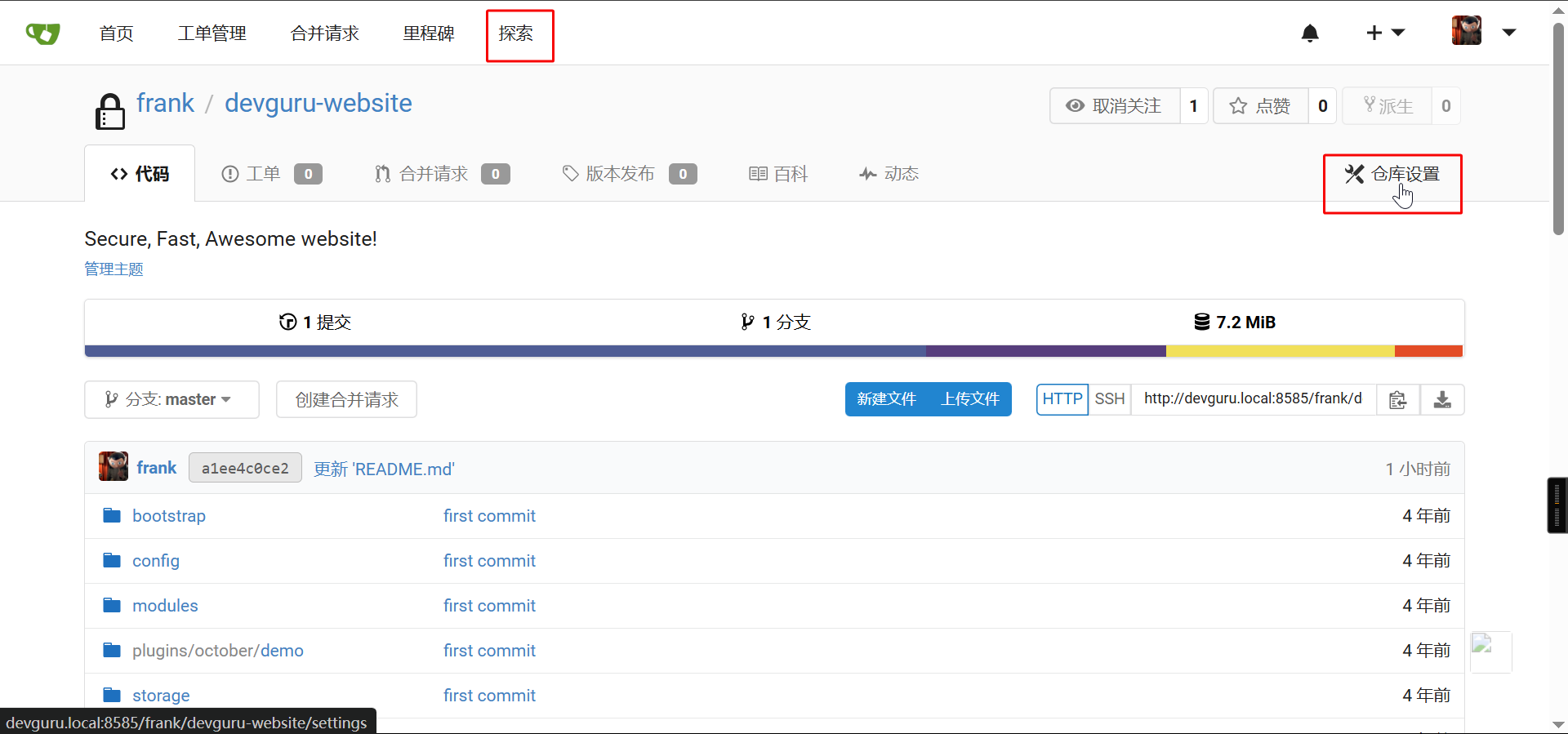Click the 取消关注 unwatch button

click(1115, 106)
